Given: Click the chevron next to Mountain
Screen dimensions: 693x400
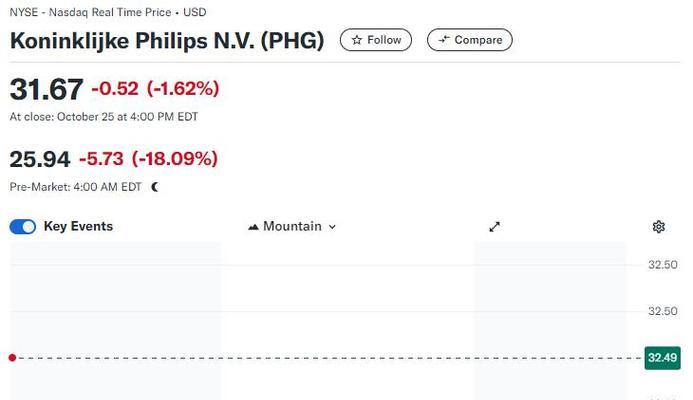Looking at the screenshot, I should click(x=332, y=227).
